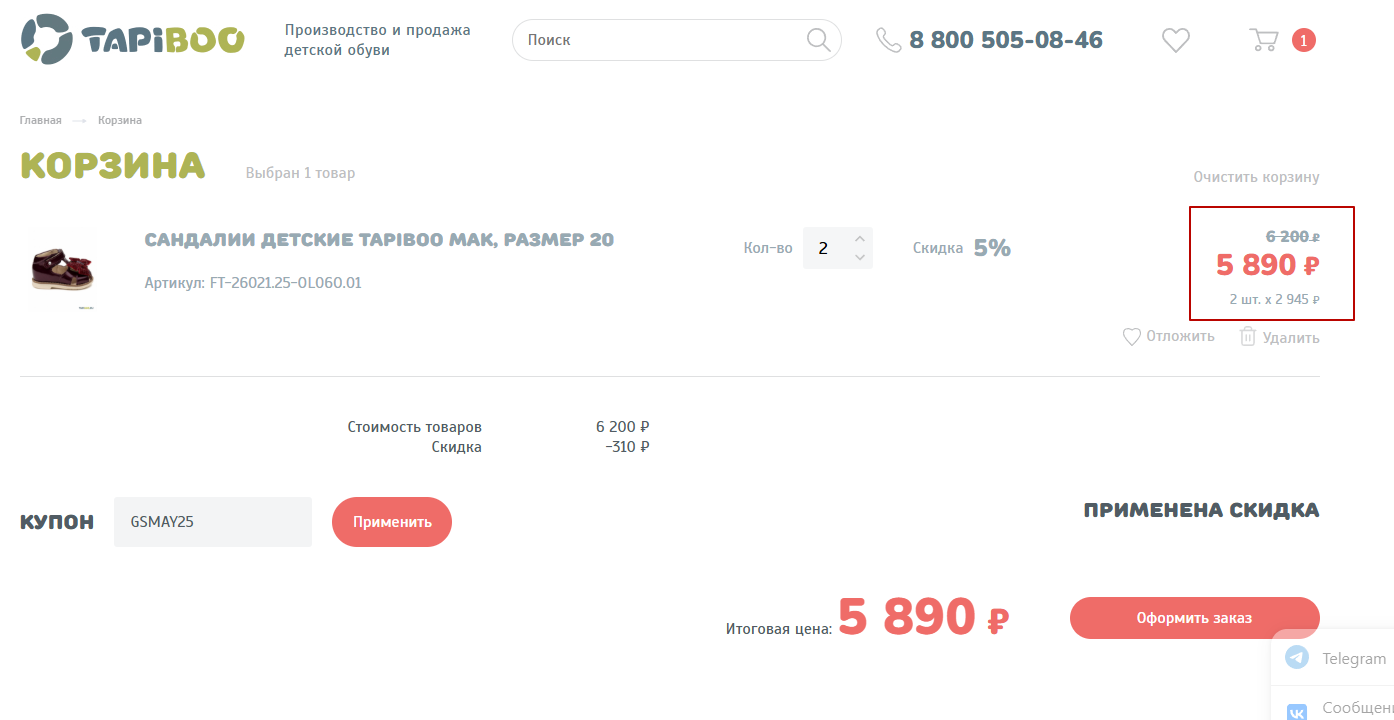The width and height of the screenshot is (1394, 720).
Task: Go to Главная breadcrumb
Action: [40, 120]
